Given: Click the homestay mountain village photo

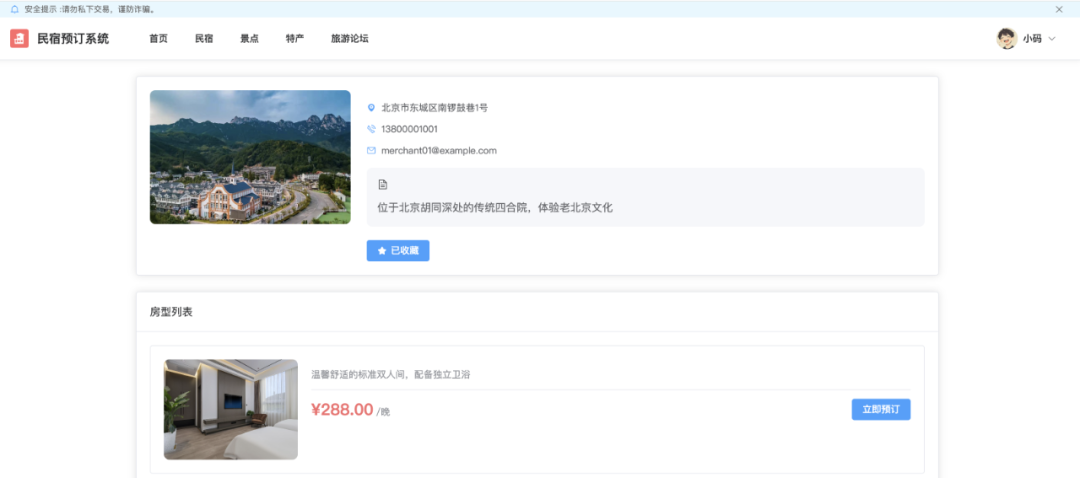Looking at the screenshot, I should click(250, 157).
